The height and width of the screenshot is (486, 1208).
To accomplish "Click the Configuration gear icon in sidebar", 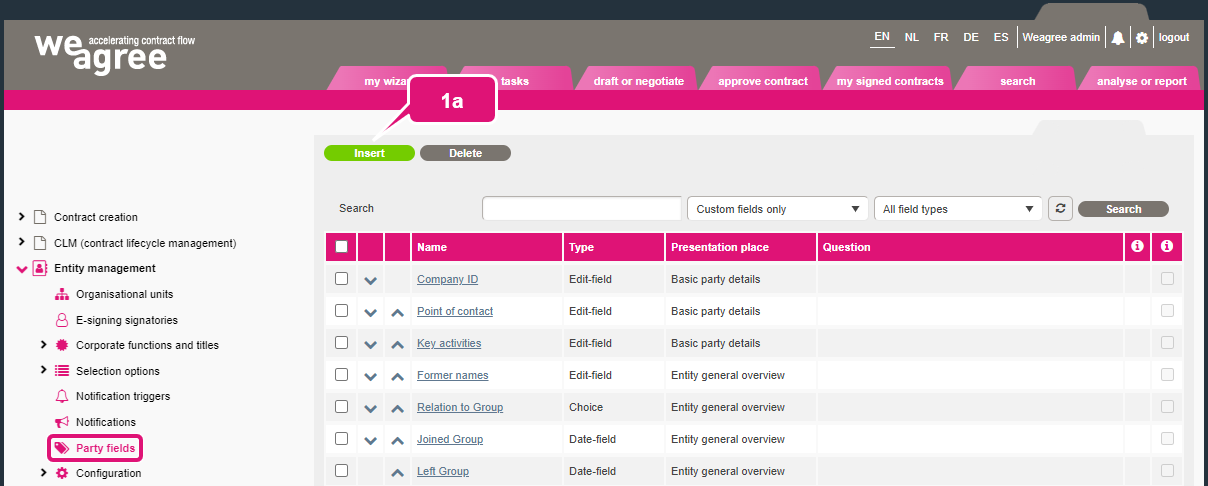I will coord(62,473).
